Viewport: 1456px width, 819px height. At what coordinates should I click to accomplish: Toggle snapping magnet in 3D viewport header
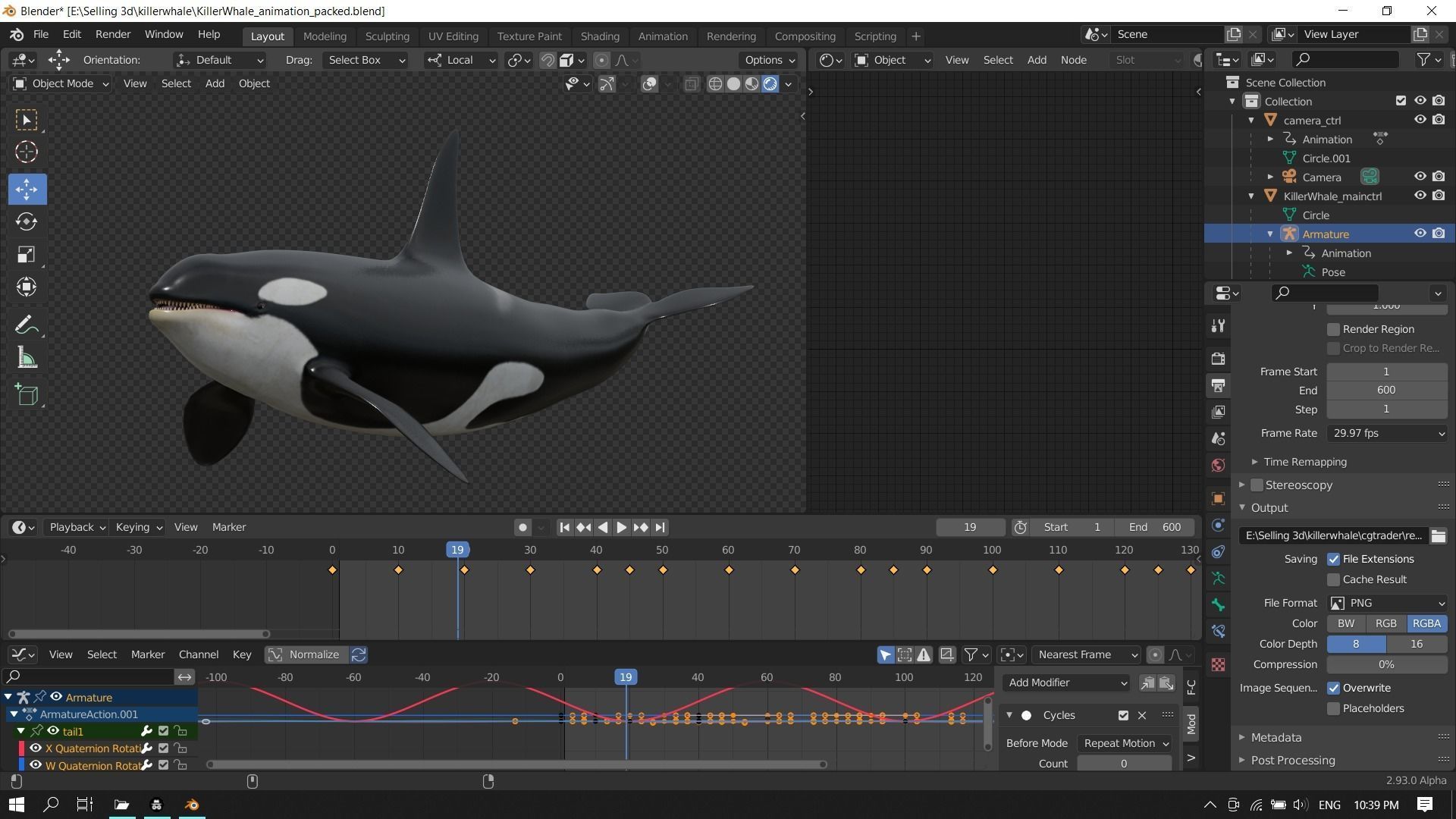click(547, 60)
